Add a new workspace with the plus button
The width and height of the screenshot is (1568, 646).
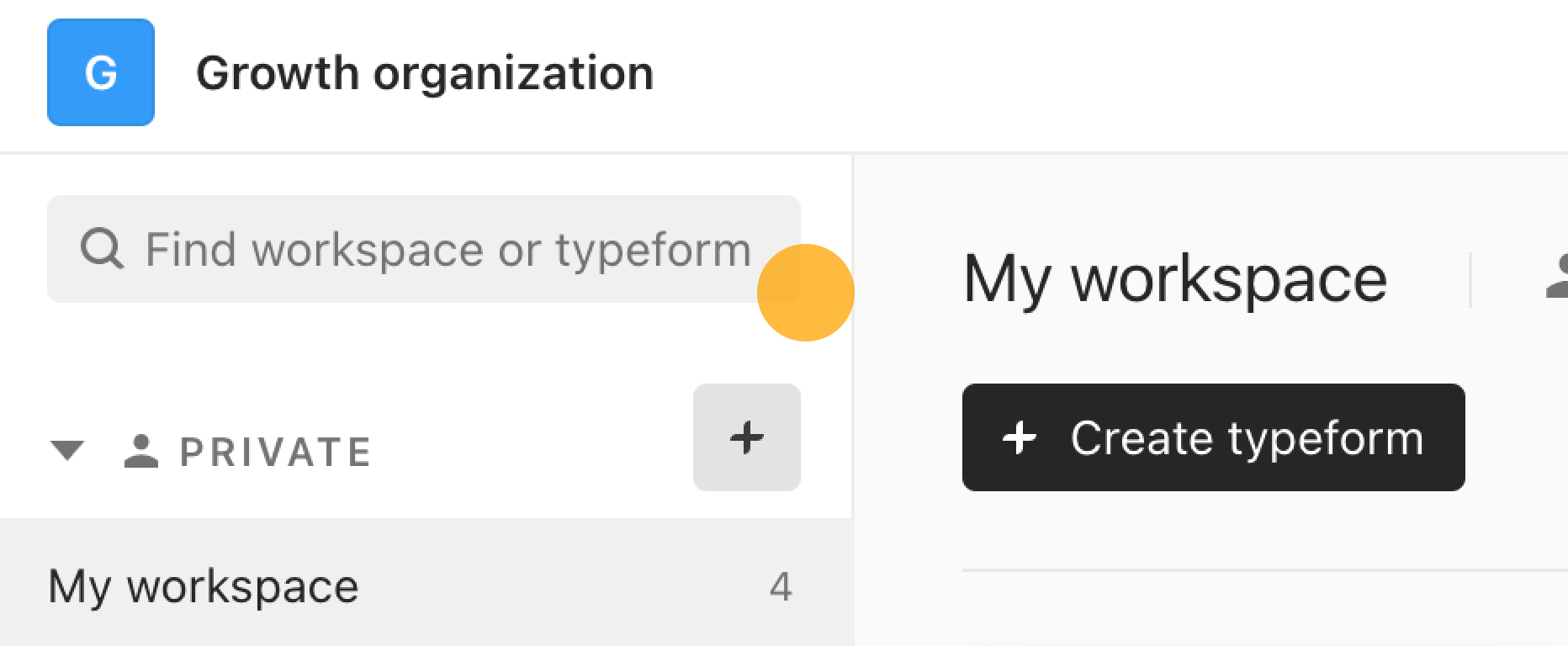pos(747,437)
